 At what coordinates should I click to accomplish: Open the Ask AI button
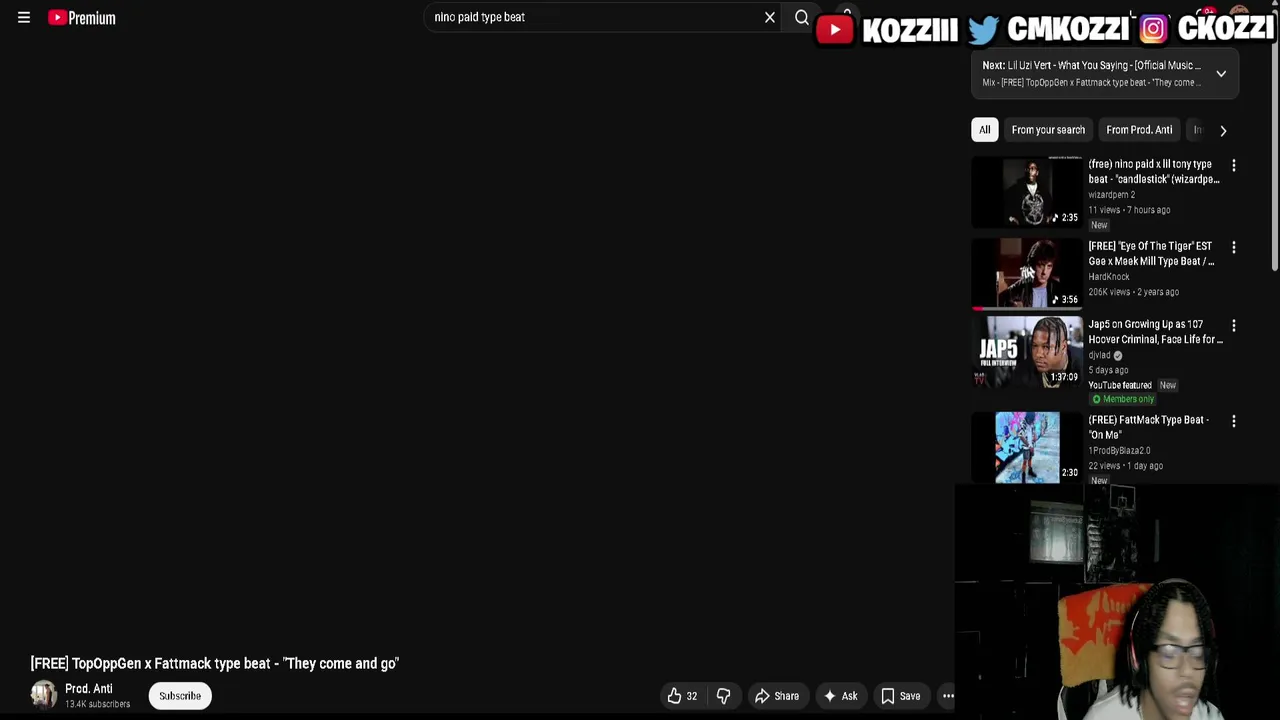840,696
